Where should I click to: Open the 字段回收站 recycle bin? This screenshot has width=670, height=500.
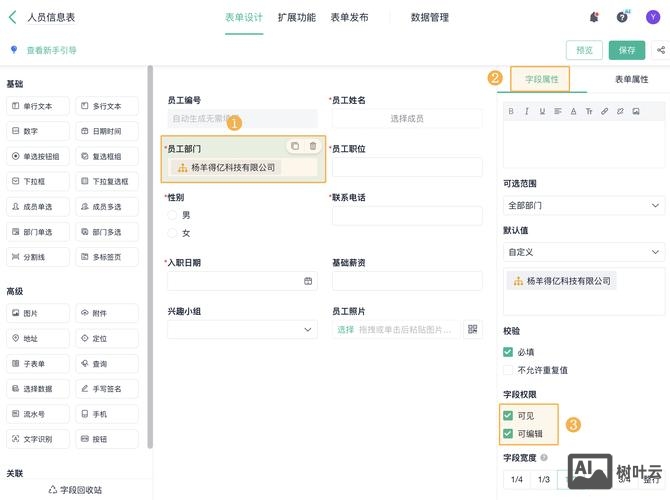point(75,490)
